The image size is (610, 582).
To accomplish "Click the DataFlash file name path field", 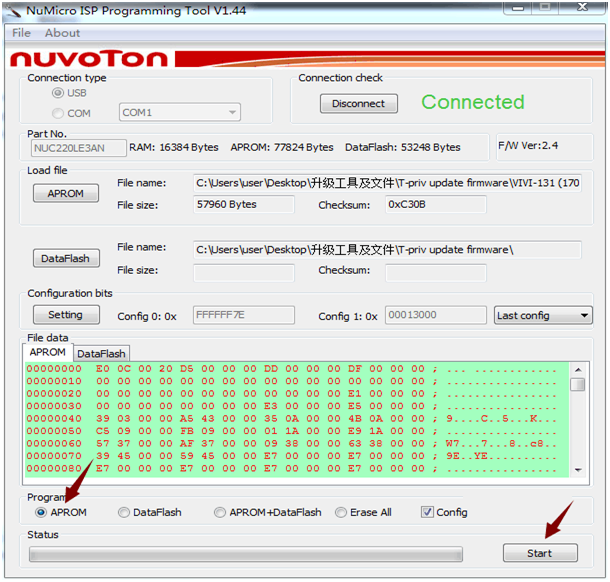I will click(387, 250).
